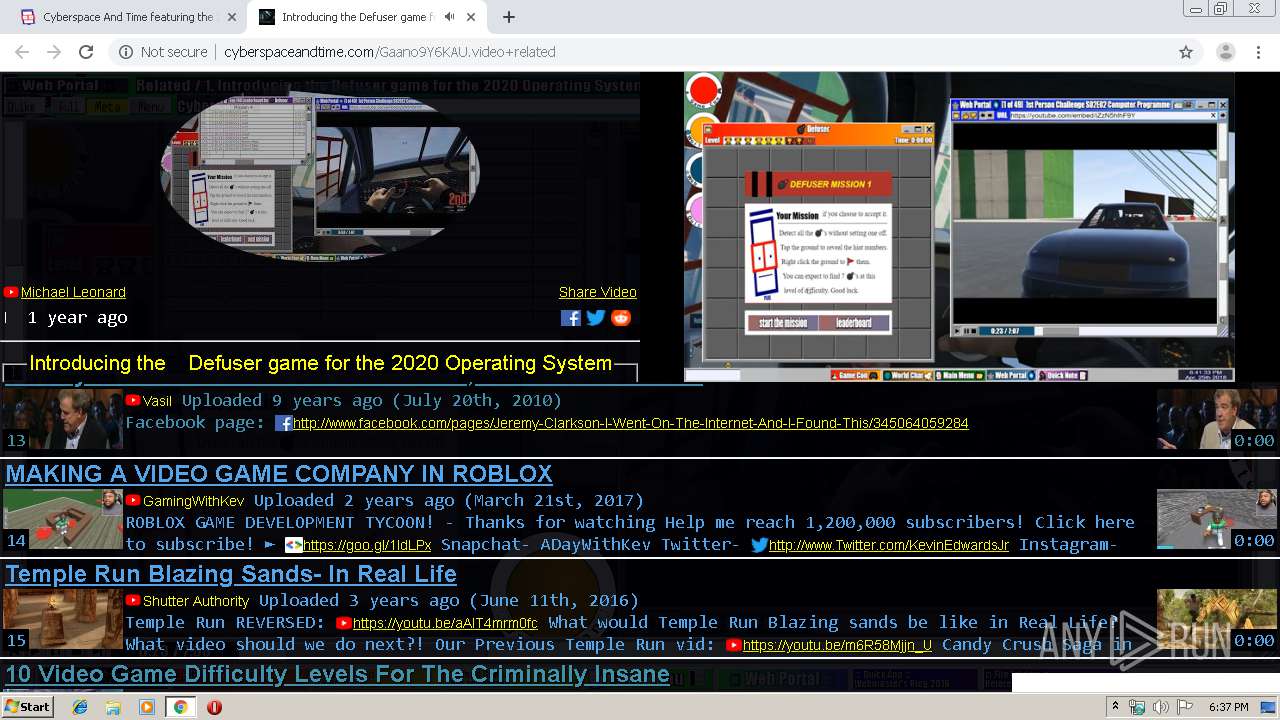Show hidden system tray icons

point(1116,707)
